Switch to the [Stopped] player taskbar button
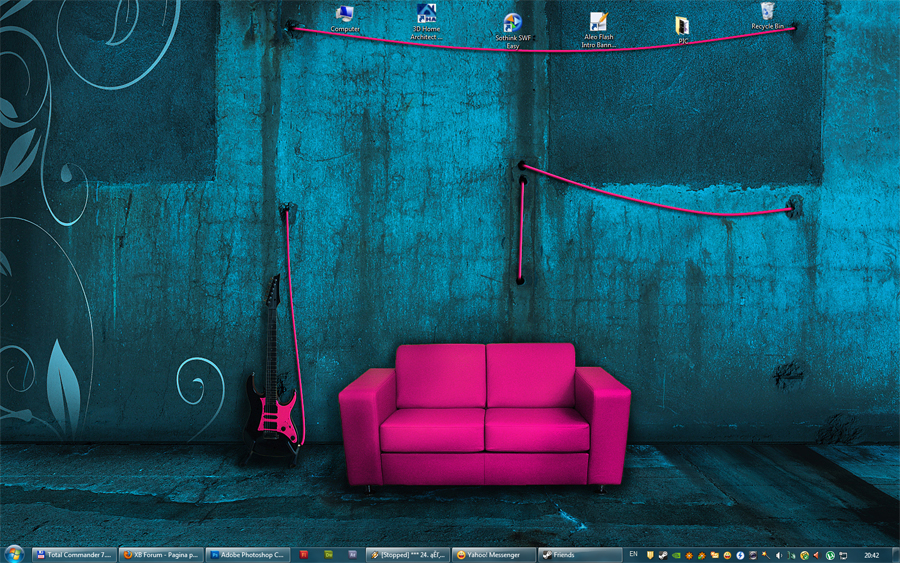Image resolution: width=900 pixels, height=563 pixels. click(x=408, y=555)
